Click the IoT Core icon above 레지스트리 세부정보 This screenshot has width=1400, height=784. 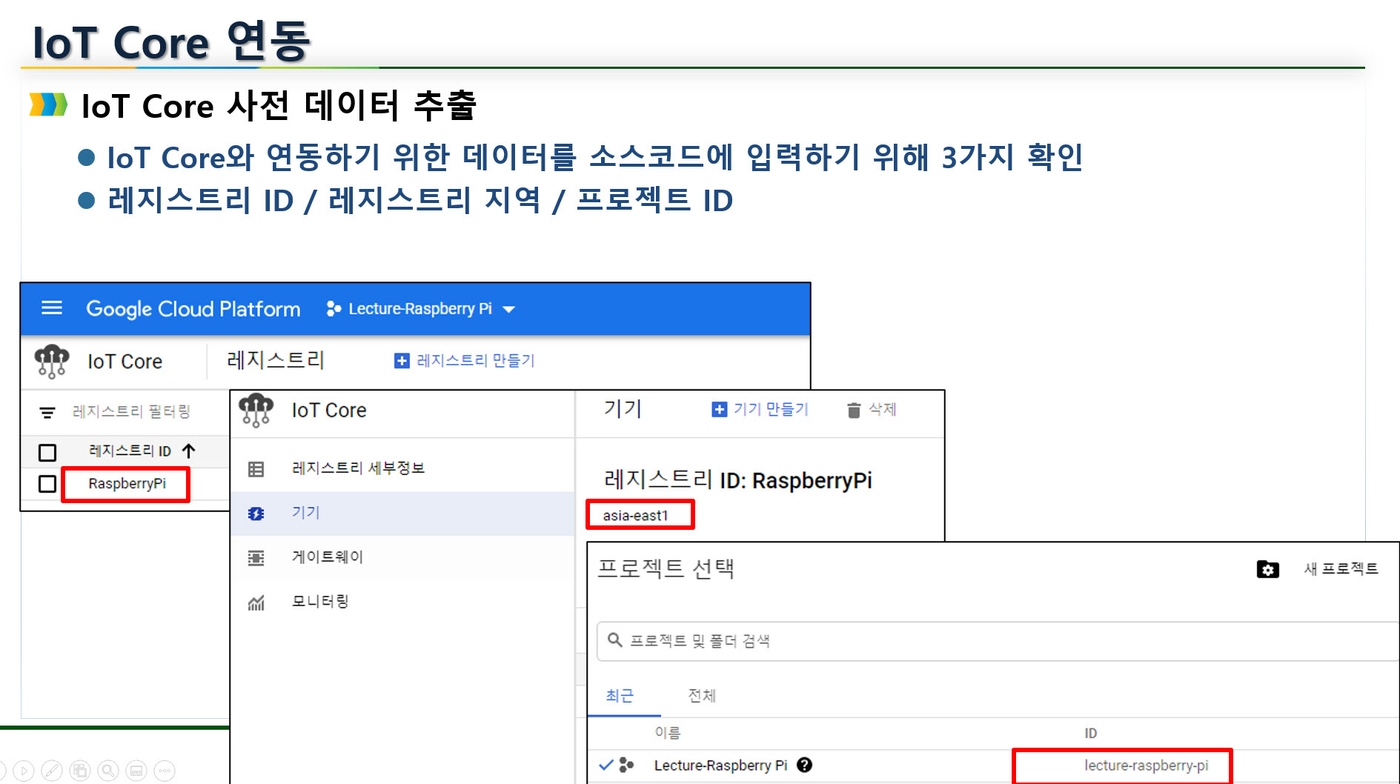[x=257, y=410]
